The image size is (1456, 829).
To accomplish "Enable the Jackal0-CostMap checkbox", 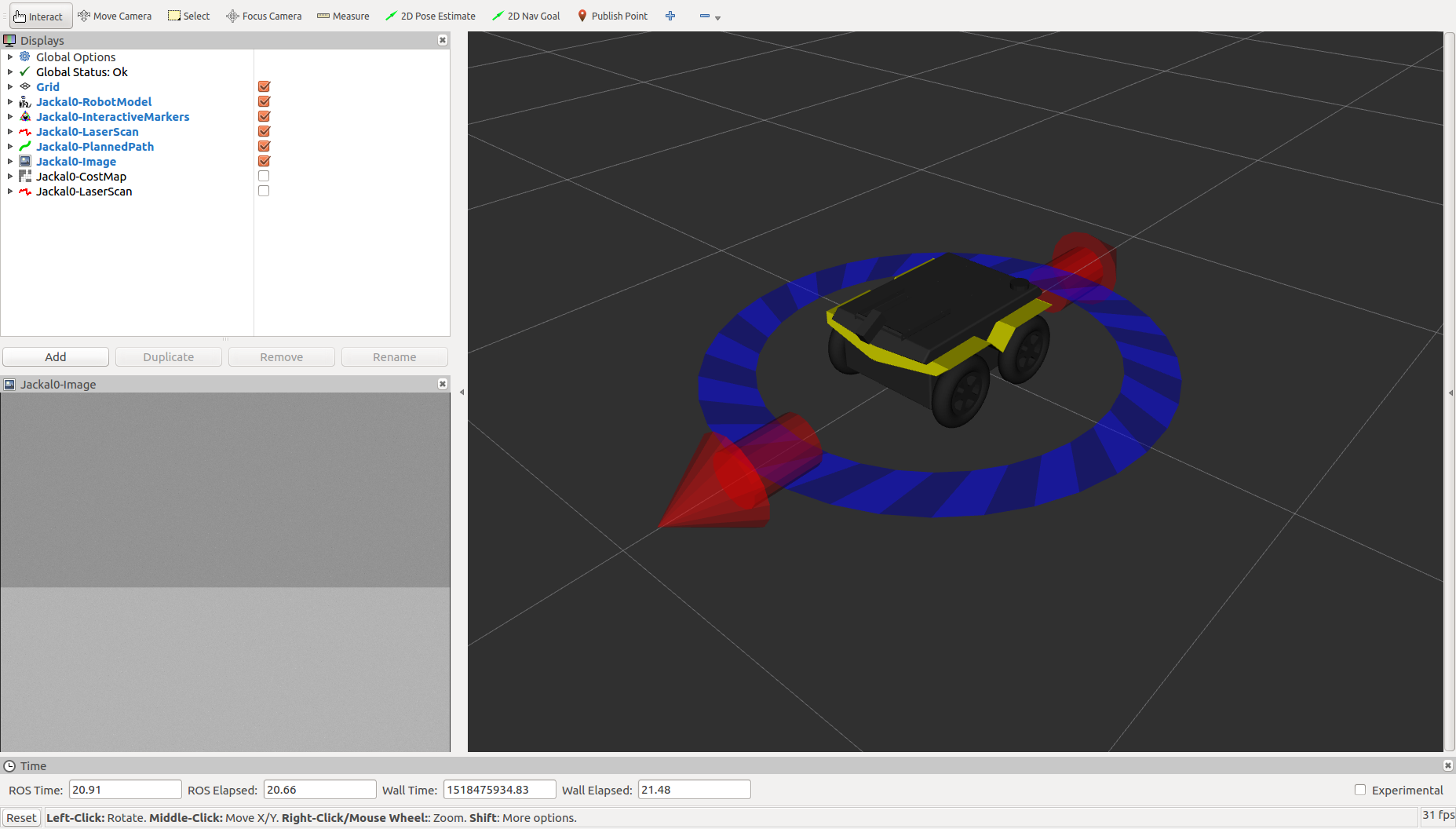I will (x=264, y=177).
